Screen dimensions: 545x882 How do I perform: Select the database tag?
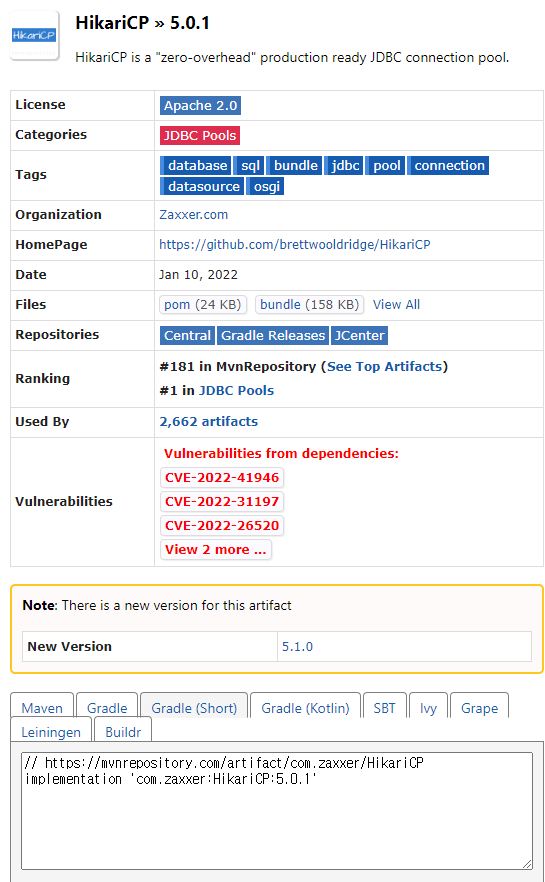(196, 165)
